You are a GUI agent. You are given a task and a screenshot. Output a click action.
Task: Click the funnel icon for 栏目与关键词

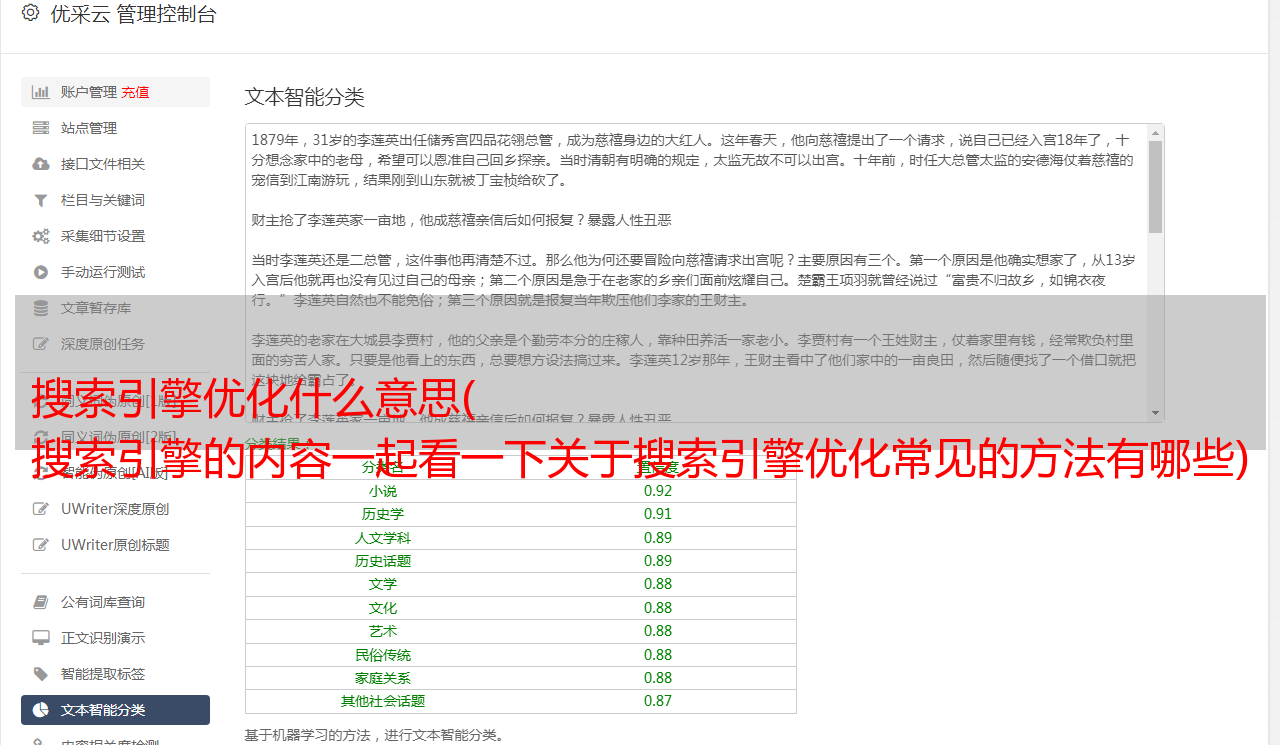[x=41, y=200]
